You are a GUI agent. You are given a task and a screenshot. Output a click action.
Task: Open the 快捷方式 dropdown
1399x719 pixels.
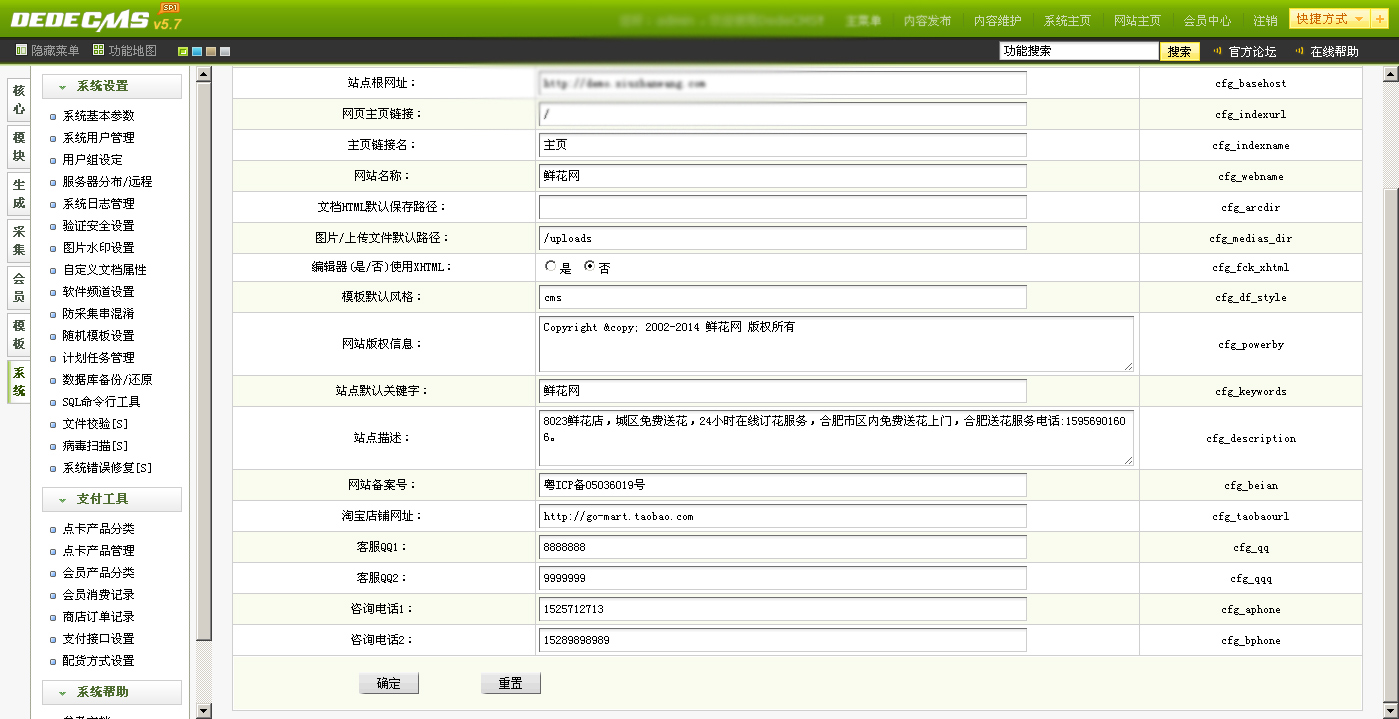coord(1329,19)
